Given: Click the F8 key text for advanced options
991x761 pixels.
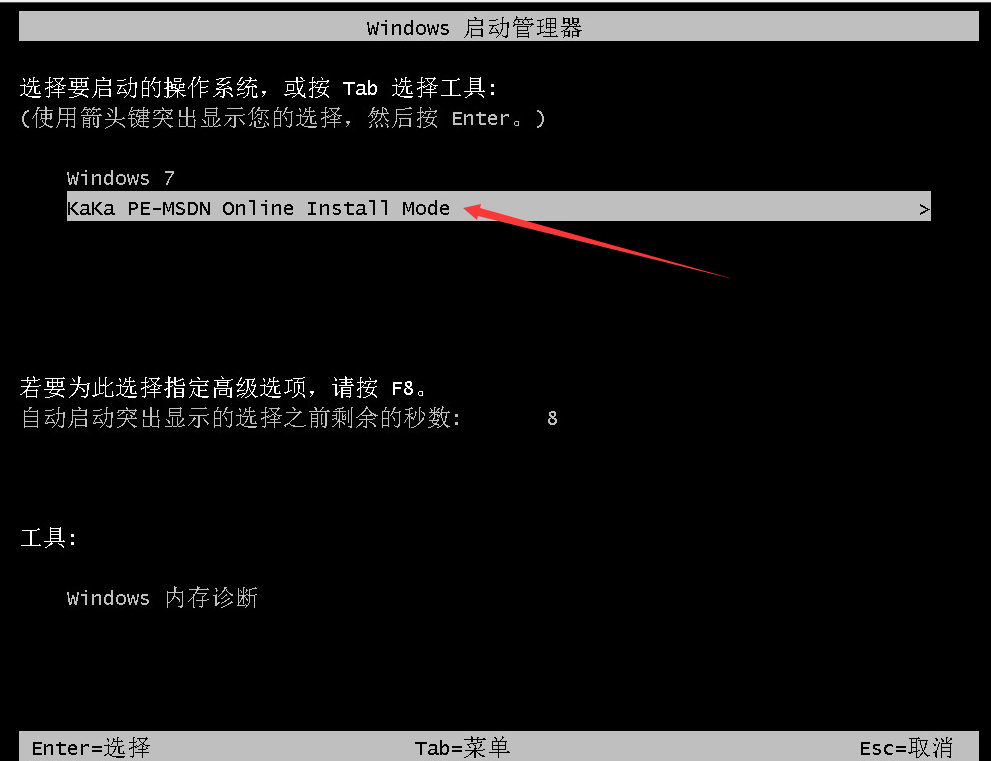Looking at the screenshot, I should [x=403, y=387].
